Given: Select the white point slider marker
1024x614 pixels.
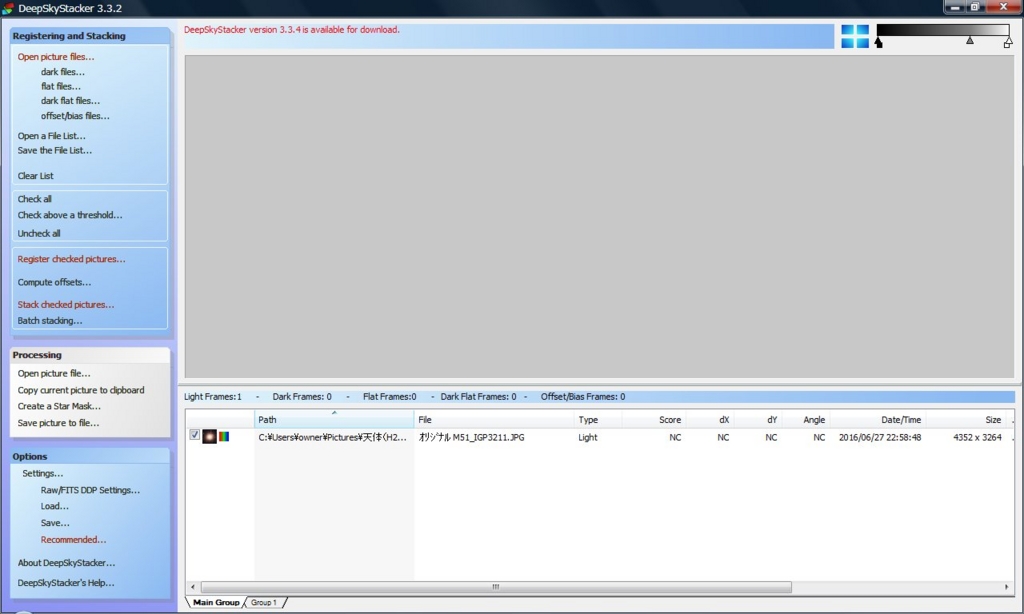Looking at the screenshot, I should pos(1008,42).
